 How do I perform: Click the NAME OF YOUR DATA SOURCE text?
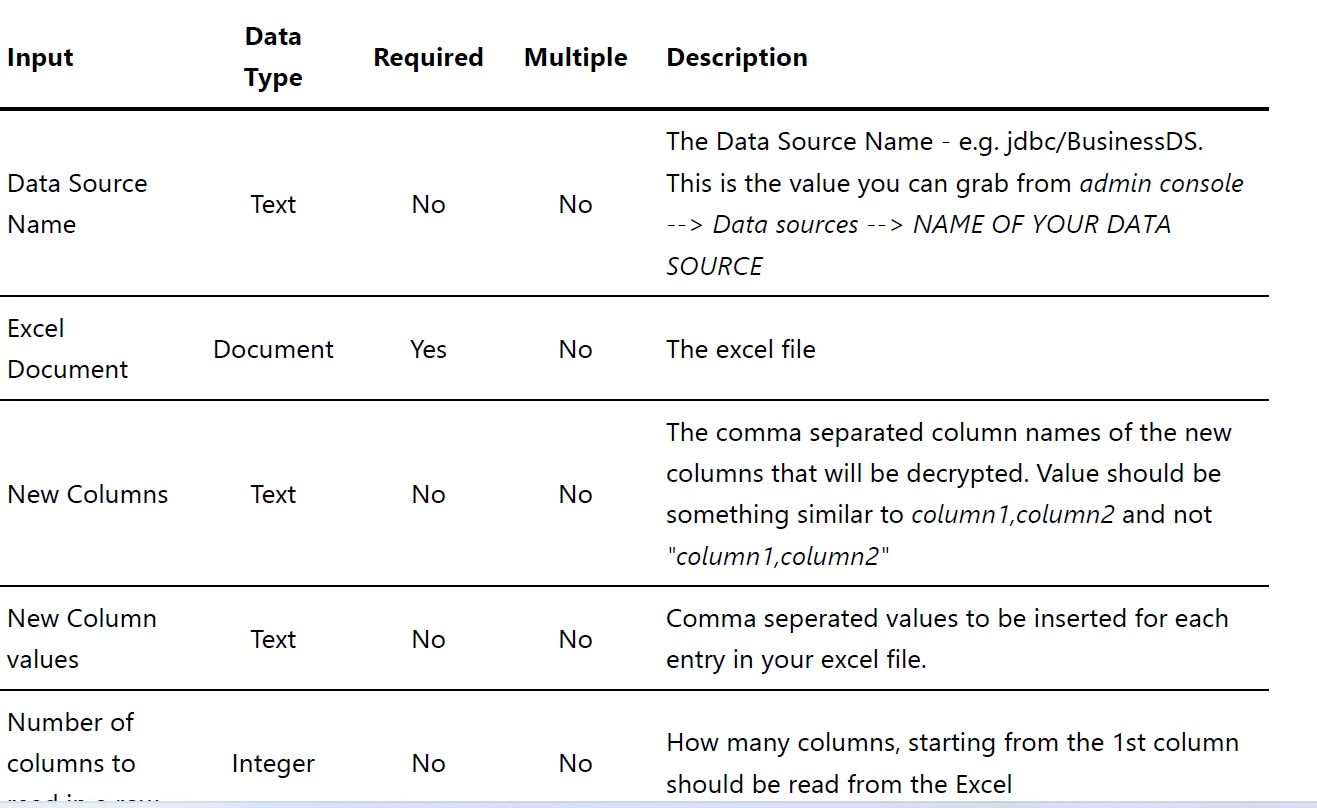click(x=918, y=245)
